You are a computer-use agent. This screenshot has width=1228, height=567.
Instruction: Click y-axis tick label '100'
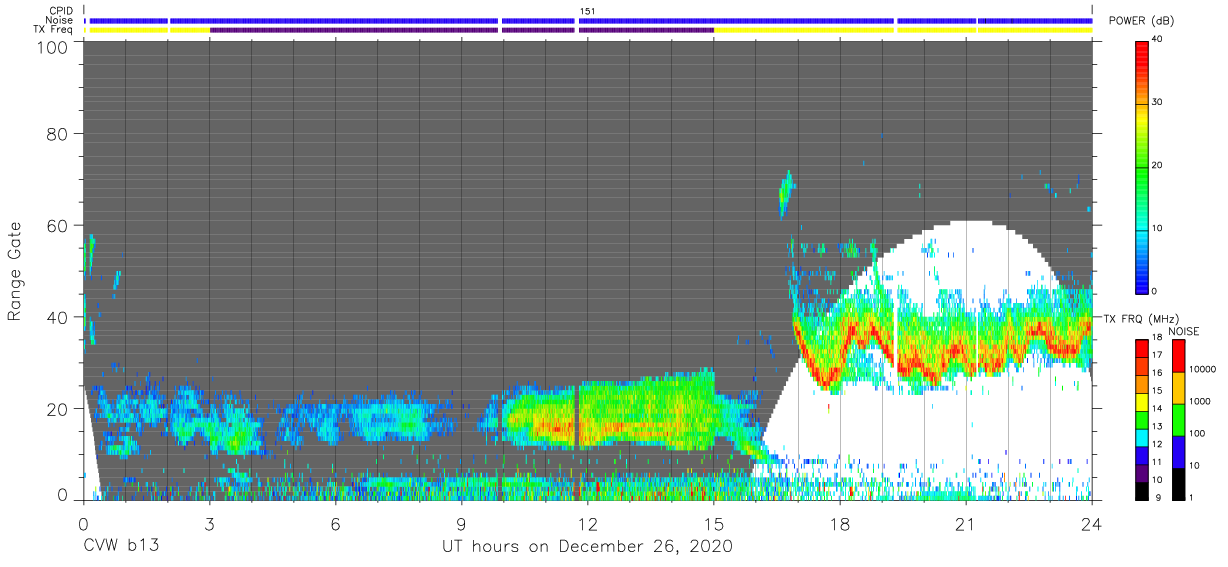[x=52, y=47]
